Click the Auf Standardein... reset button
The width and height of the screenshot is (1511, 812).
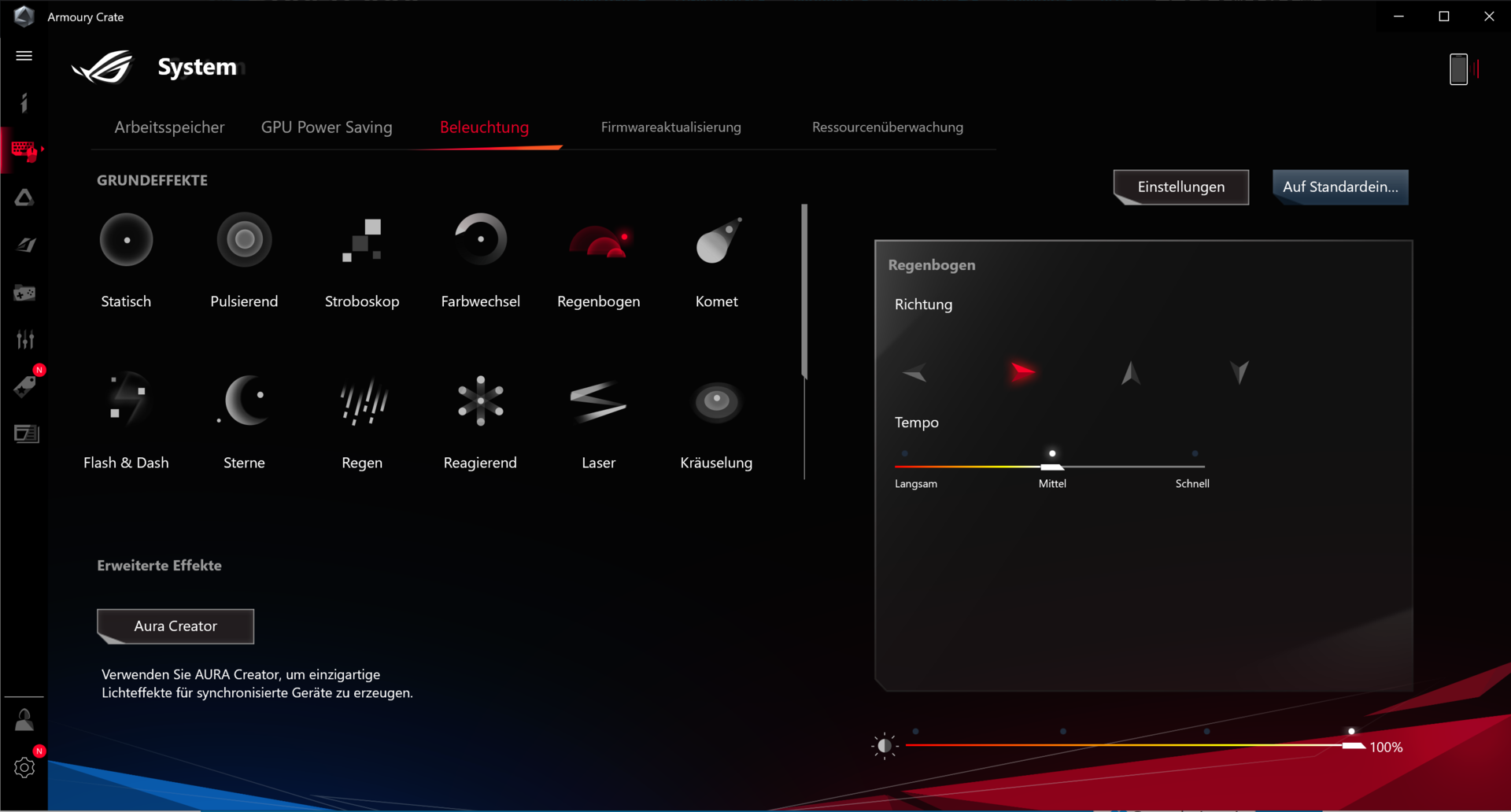point(1340,187)
